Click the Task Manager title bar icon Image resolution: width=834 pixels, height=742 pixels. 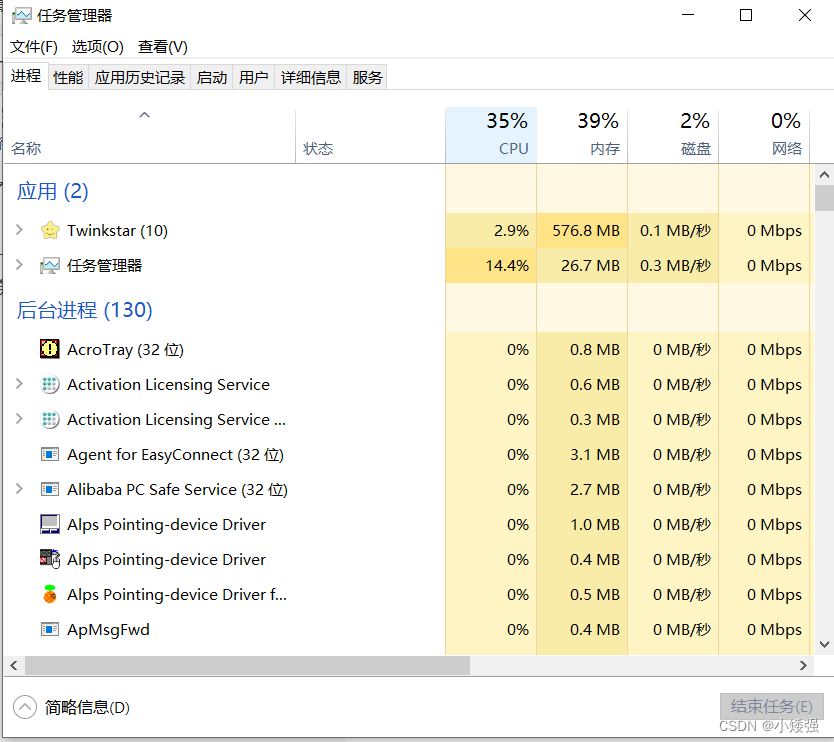click(x=22, y=15)
